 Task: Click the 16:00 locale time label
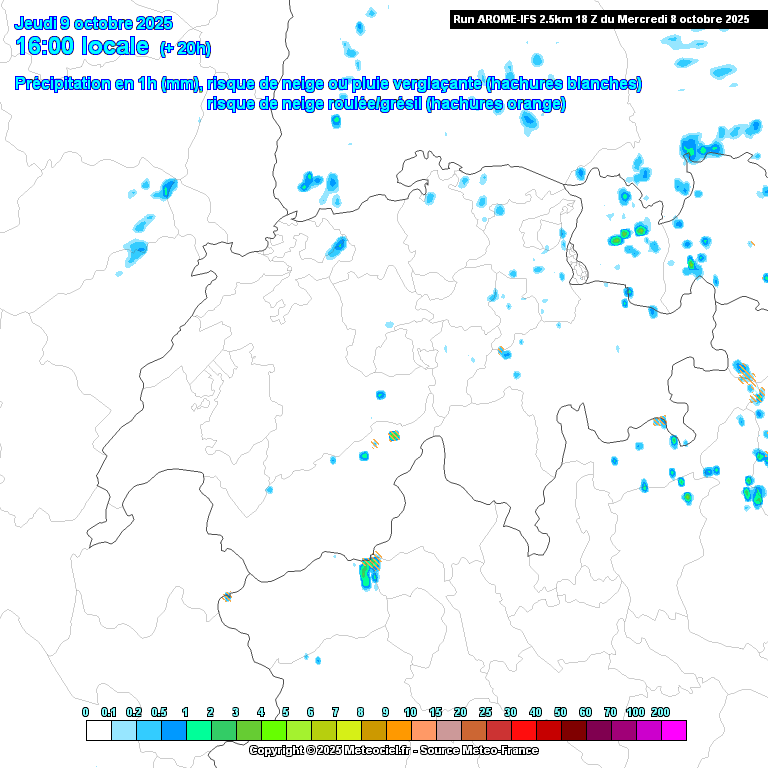tap(82, 46)
